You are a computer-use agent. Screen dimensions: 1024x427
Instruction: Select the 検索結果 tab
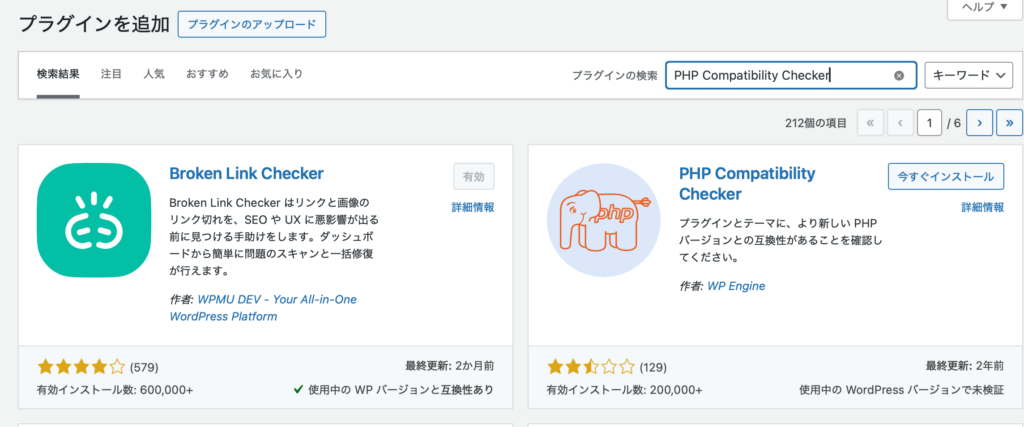click(58, 74)
